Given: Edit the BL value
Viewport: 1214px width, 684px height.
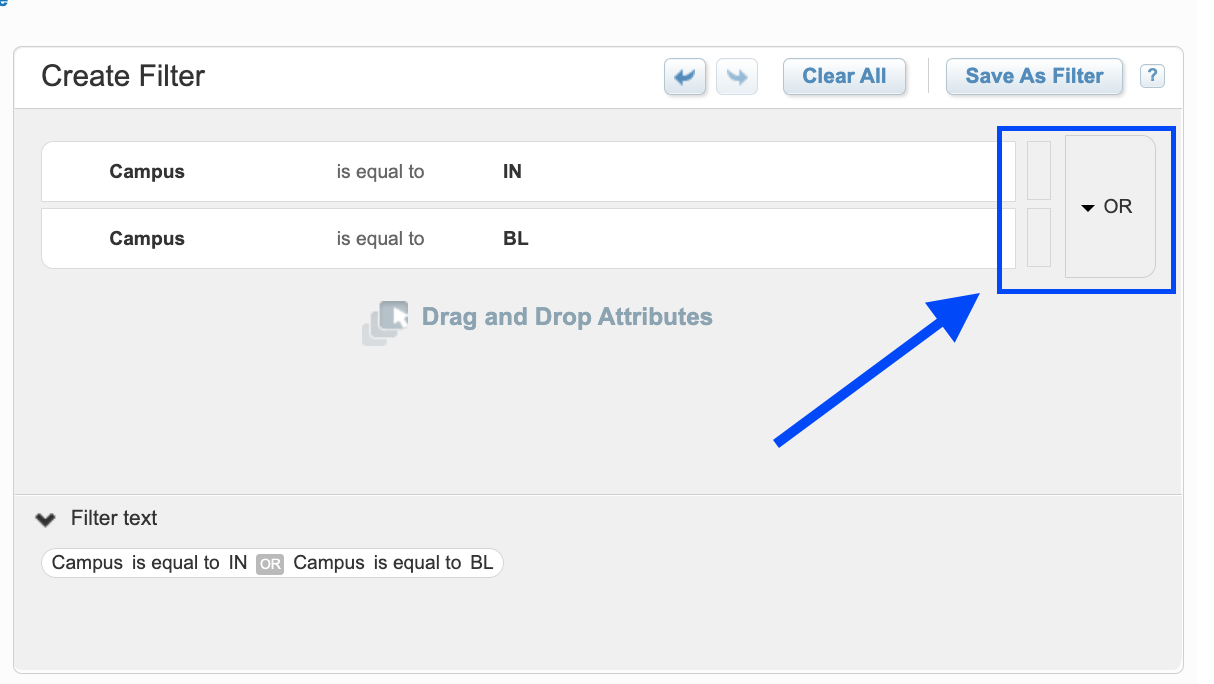Looking at the screenshot, I should (x=515, y=239).
